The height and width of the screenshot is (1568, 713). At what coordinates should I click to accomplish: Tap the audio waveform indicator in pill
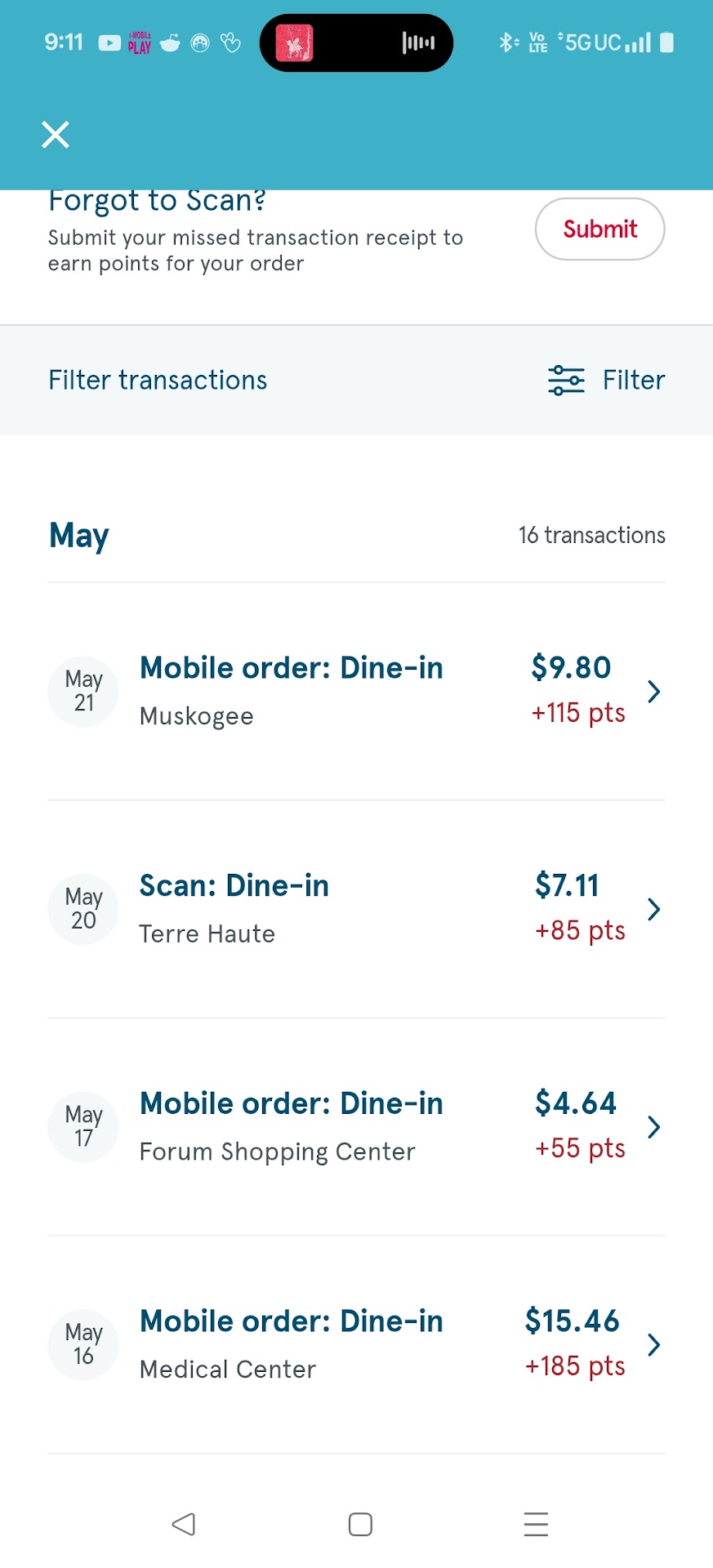pyautogui.click(x=418, y=42)
